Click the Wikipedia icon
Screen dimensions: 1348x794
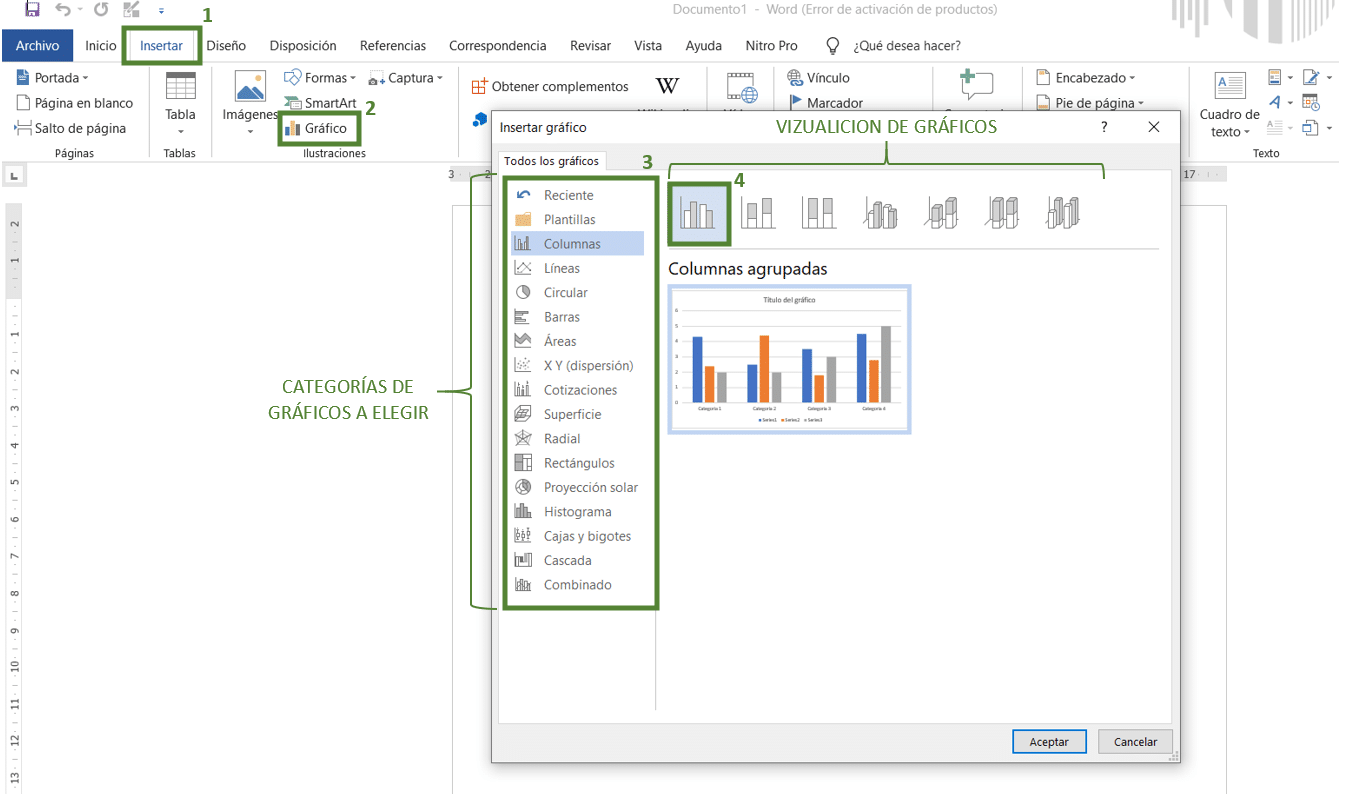666,86
